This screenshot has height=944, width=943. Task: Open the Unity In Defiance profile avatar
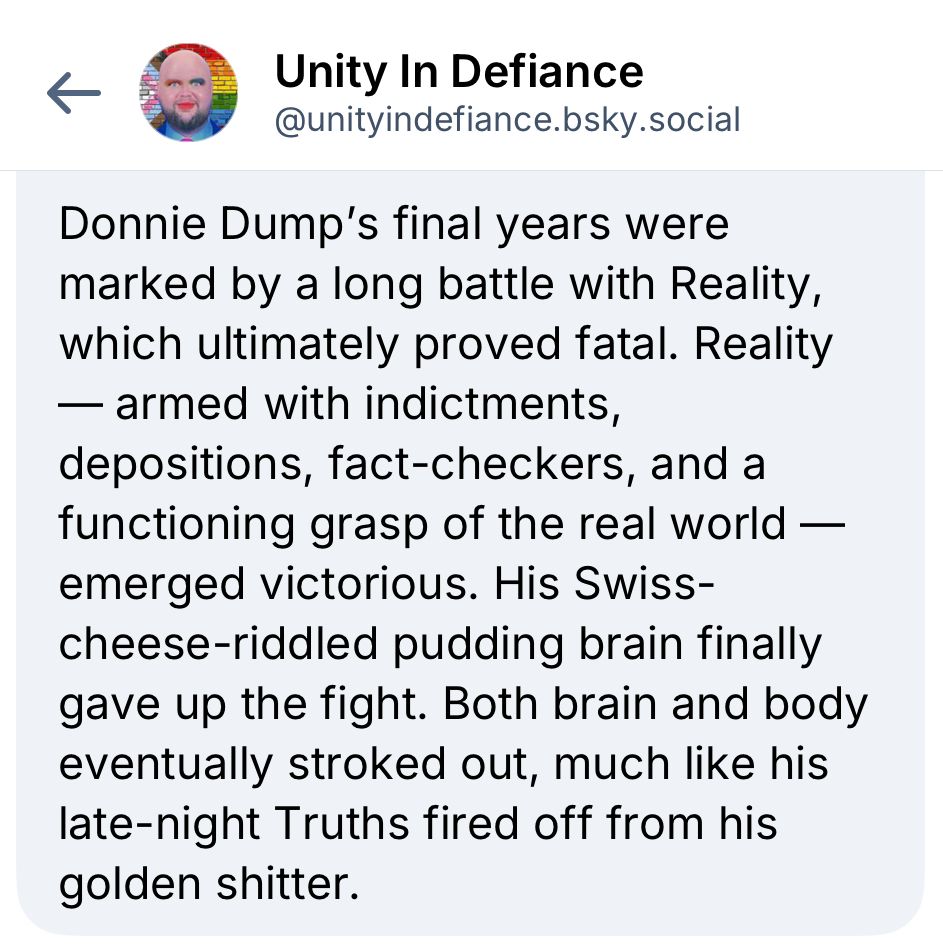(x=188, y=92)
